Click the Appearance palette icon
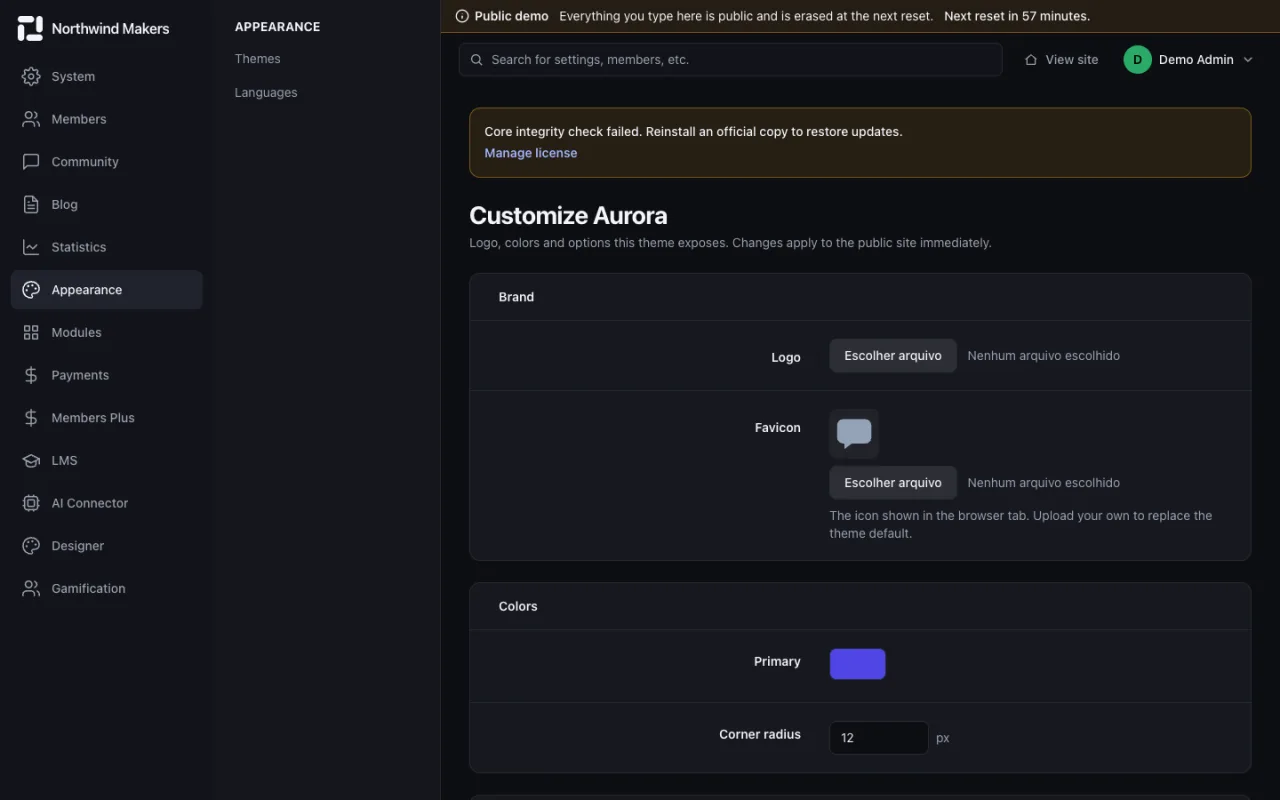This screenshot has width=1280, height=800. 31,290
